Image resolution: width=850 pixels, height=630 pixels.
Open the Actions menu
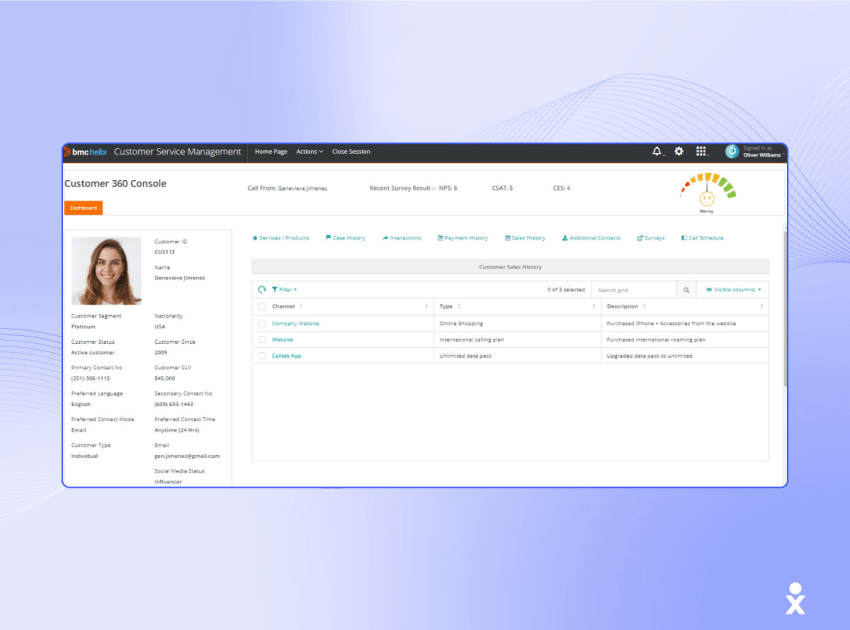pos(308,151)
